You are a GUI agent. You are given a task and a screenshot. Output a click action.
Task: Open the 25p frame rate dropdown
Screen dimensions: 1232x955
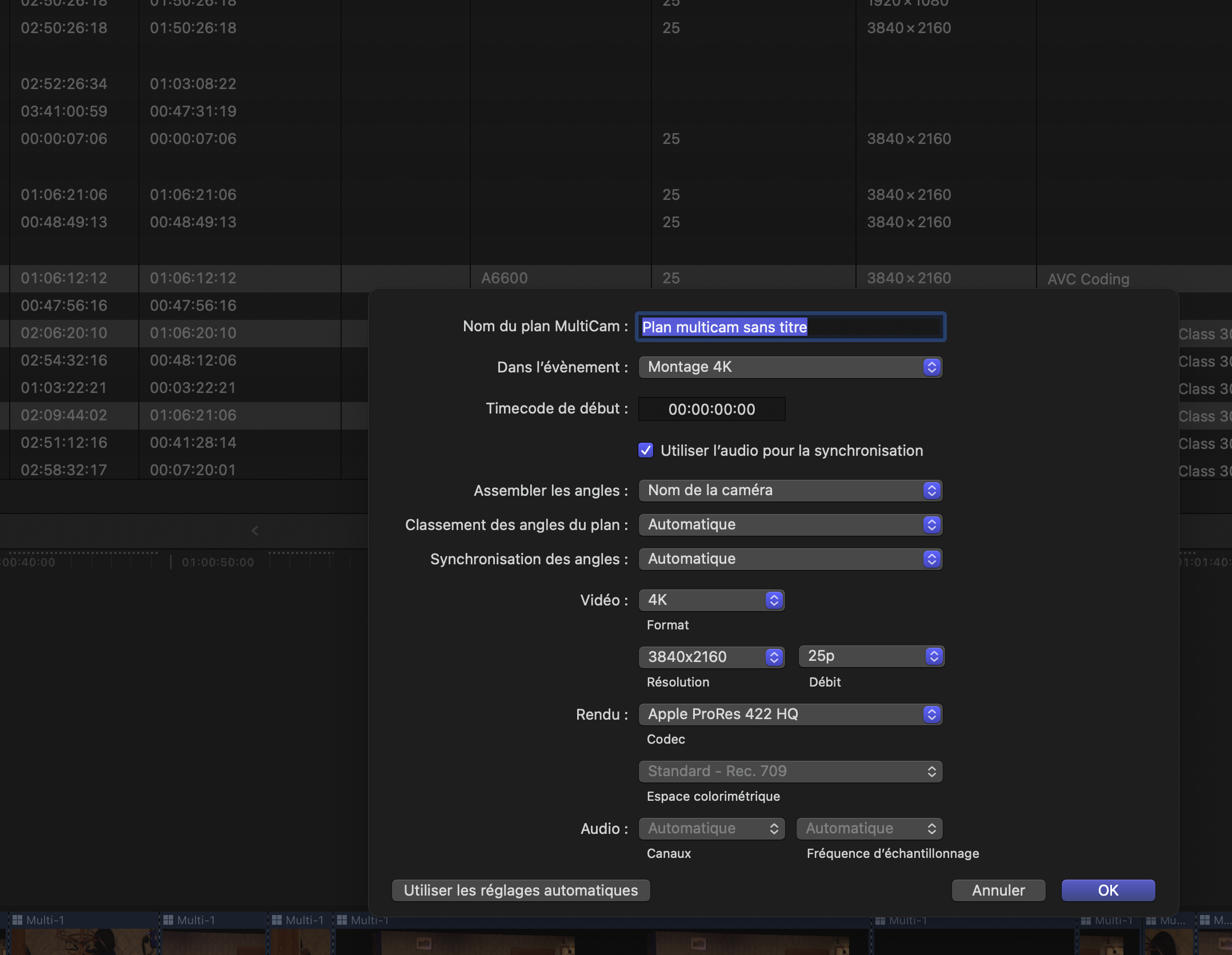871,656
